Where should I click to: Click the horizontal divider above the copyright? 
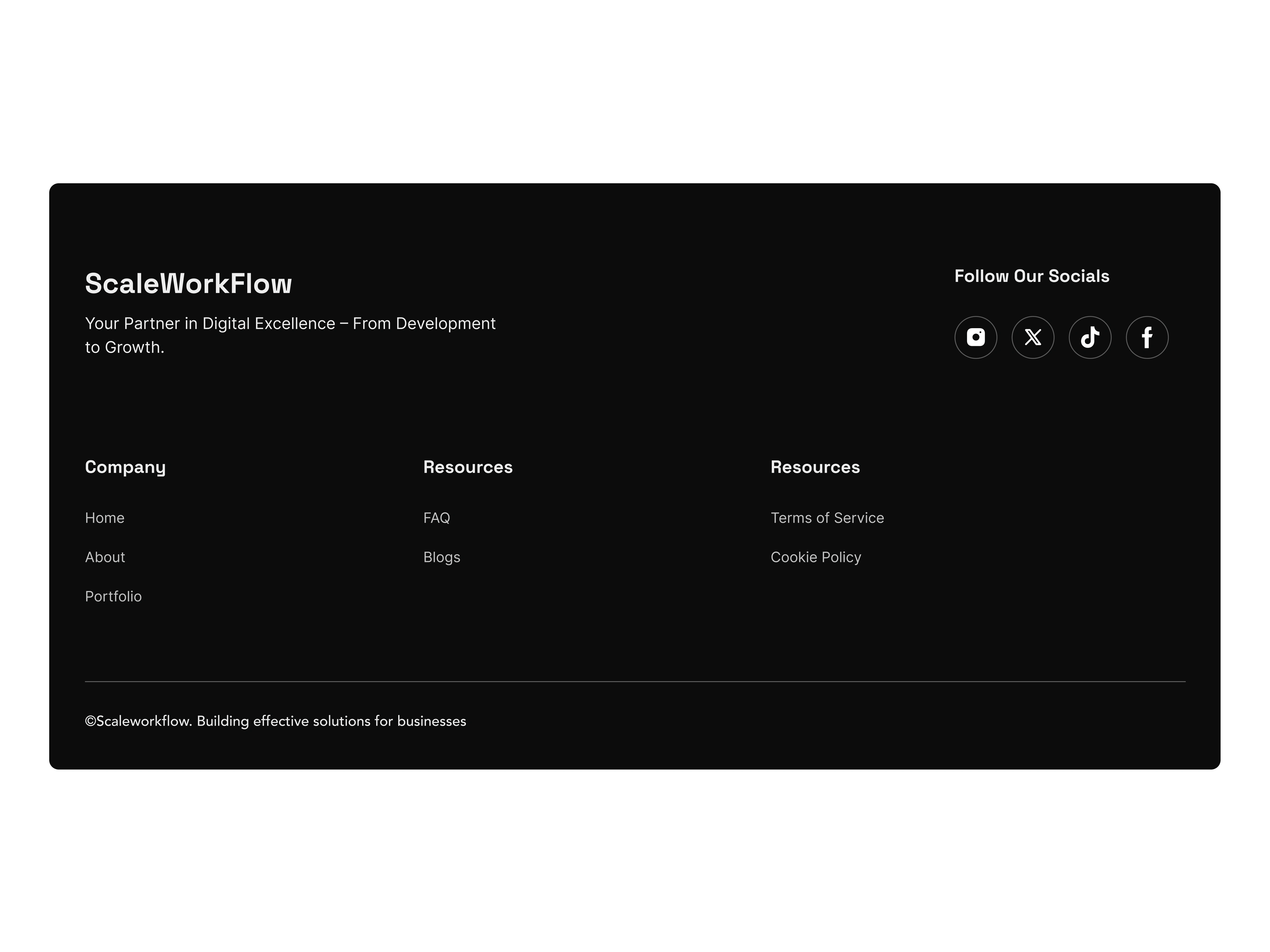[634, 682]
